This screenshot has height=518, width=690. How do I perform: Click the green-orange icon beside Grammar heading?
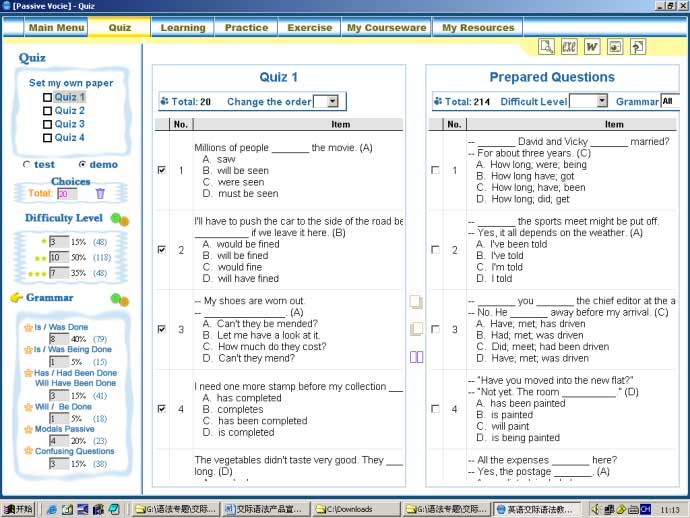[x=119, y=299]
